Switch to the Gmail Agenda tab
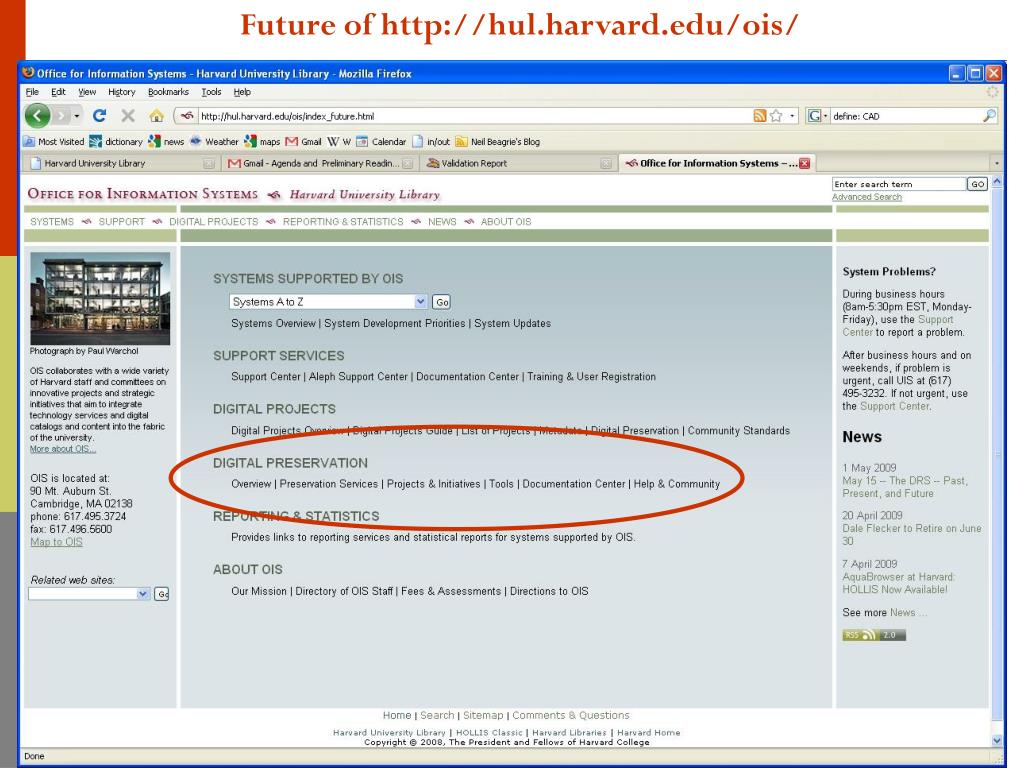 click(x=320, y=163)
